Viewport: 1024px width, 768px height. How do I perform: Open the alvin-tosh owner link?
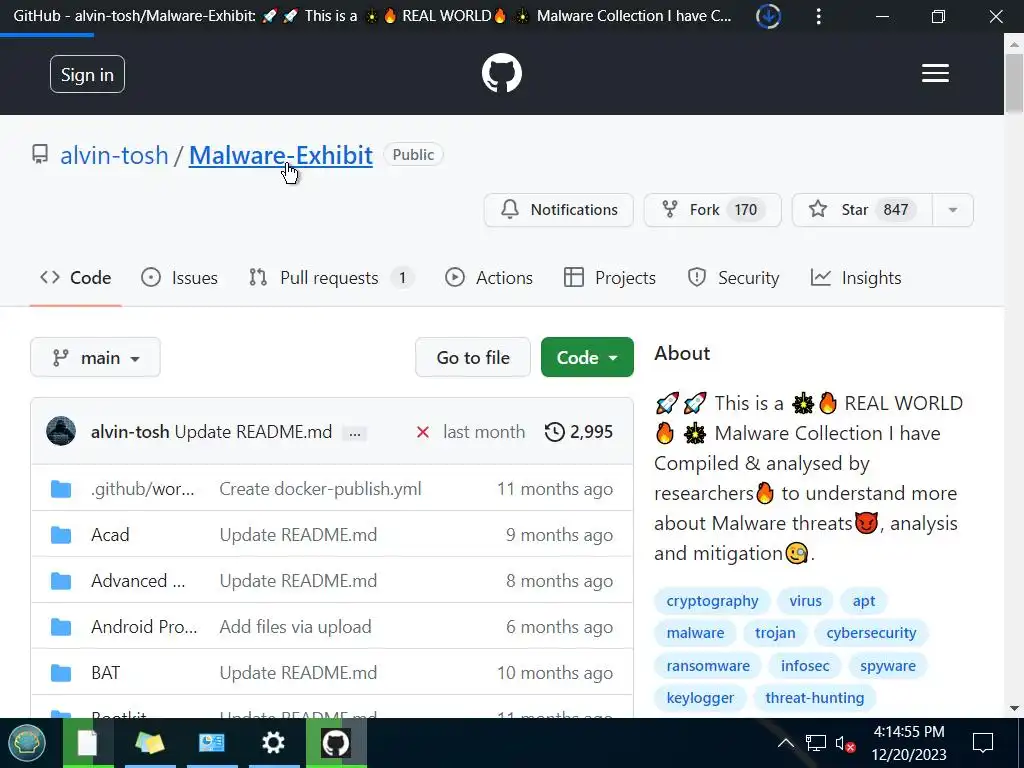pos(114,155)
